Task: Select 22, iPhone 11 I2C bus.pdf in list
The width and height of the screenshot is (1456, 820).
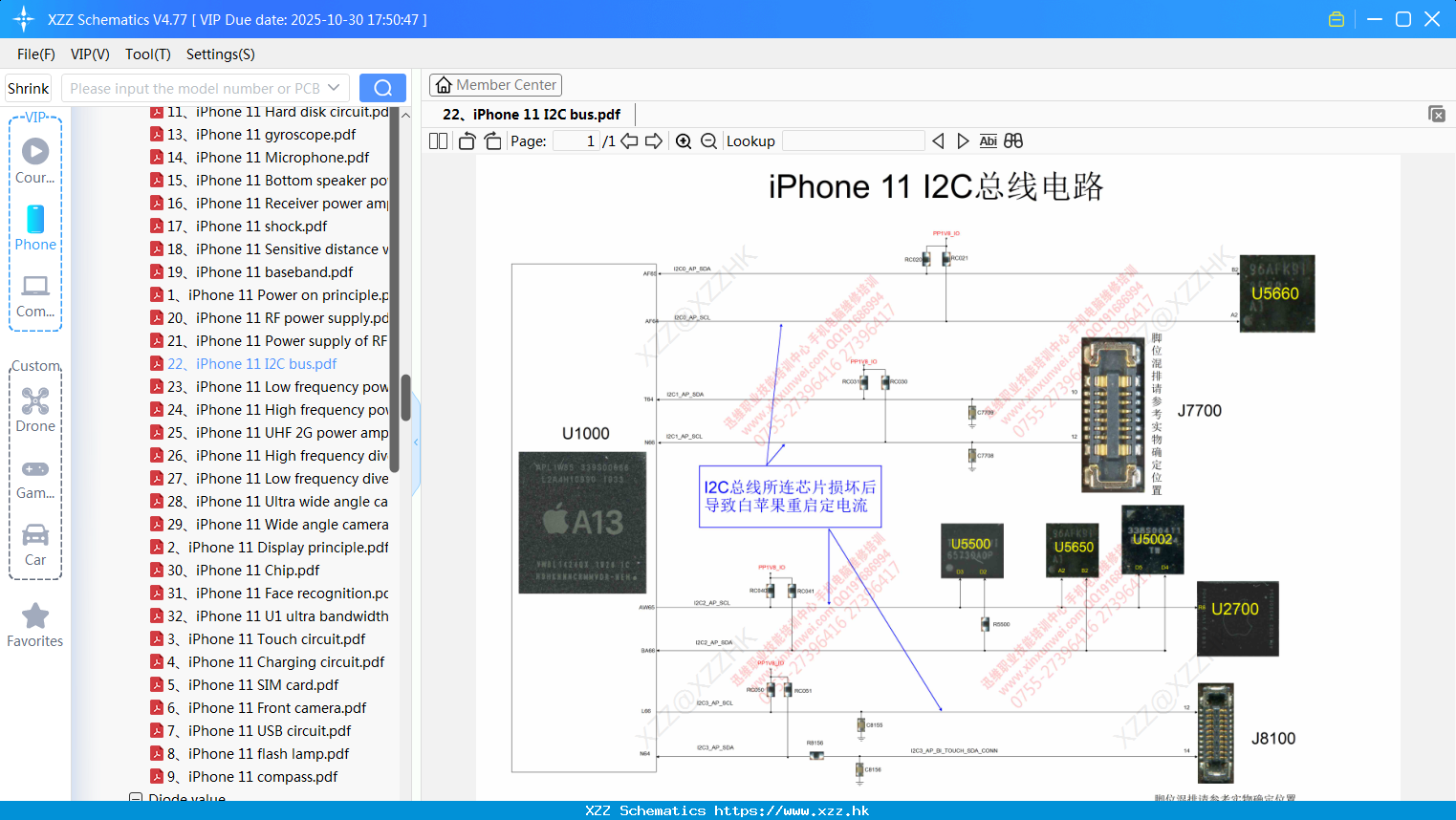Action: point(244,364)
